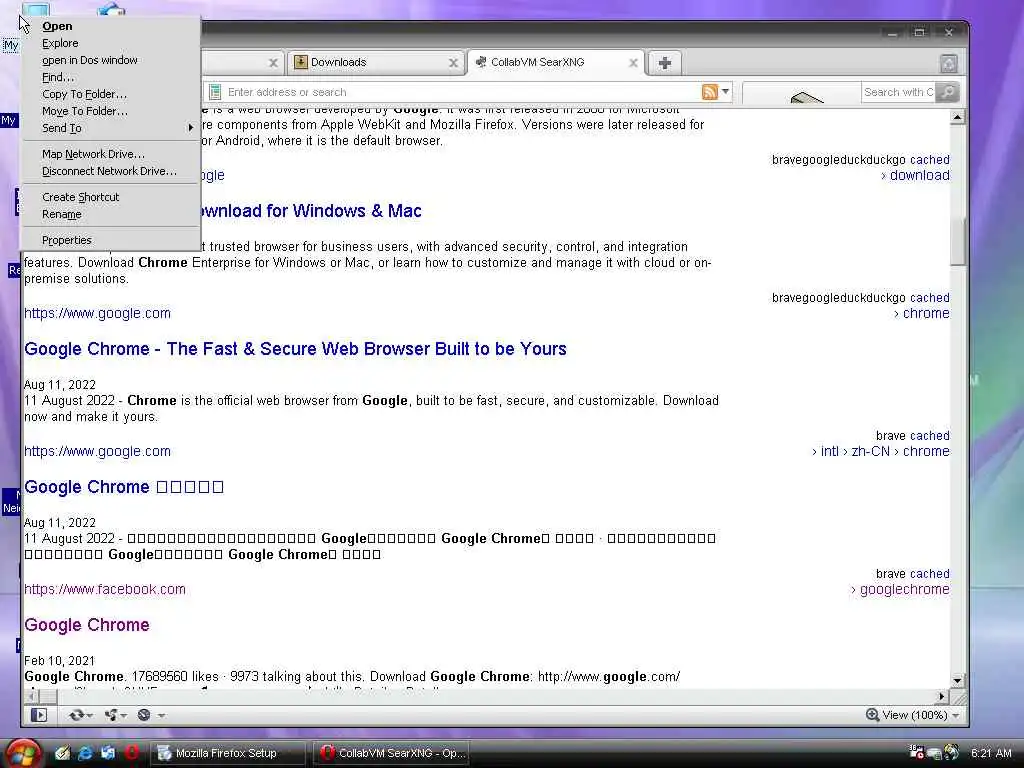
Task: Open a new tab with plus button
Action: coord(665,63)
